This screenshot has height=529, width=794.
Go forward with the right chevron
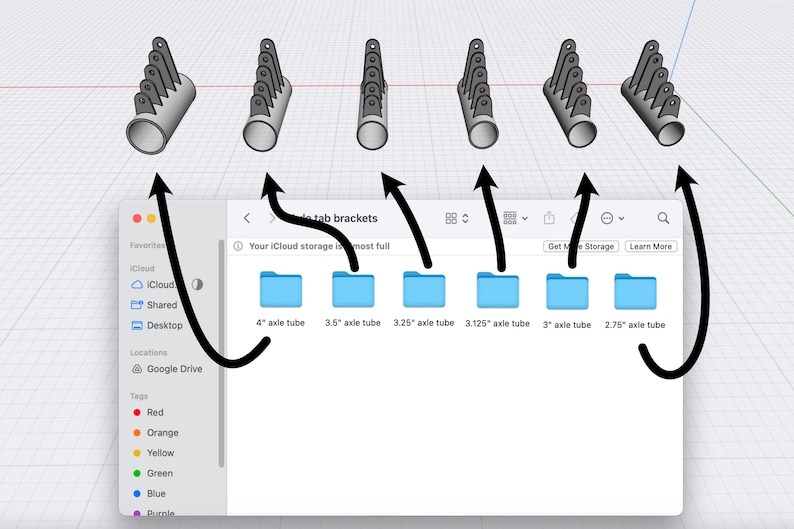pos(272,218)
